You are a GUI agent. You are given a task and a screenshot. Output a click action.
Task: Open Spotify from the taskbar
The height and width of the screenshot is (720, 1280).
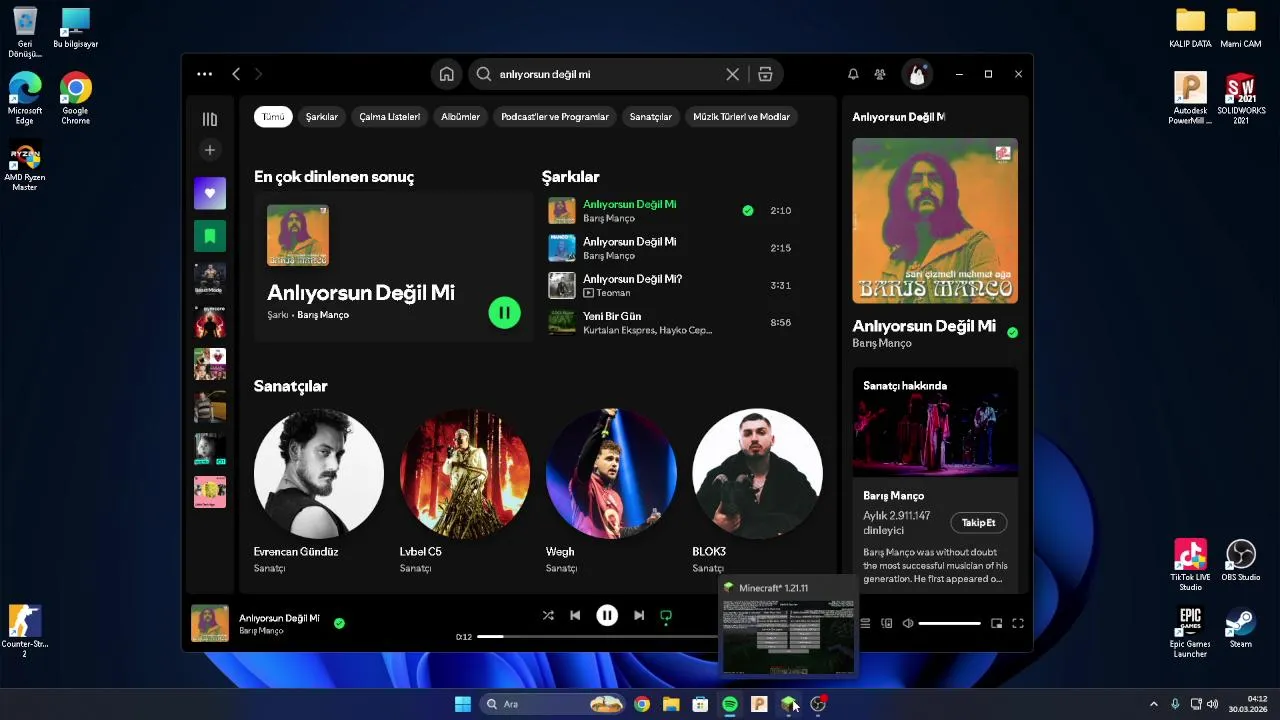click(730, 704)
